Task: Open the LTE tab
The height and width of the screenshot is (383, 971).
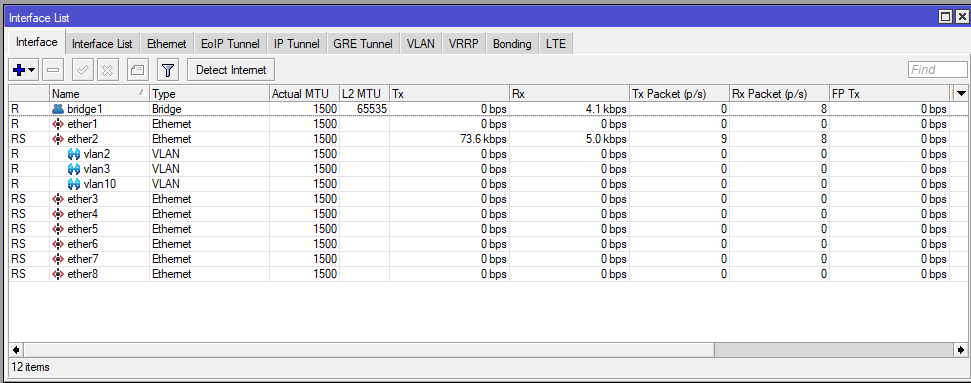Action: (x=556, y=44)
